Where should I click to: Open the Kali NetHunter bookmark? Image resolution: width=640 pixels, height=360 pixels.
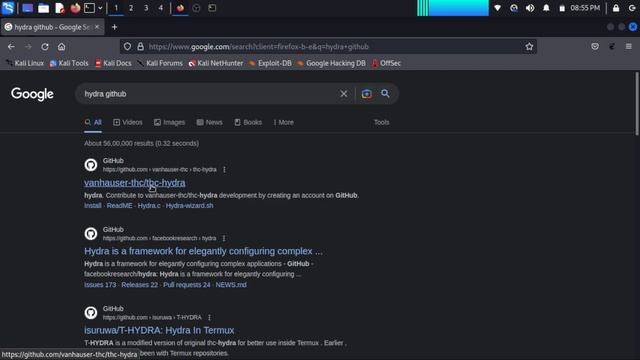(x=216, y=63)
